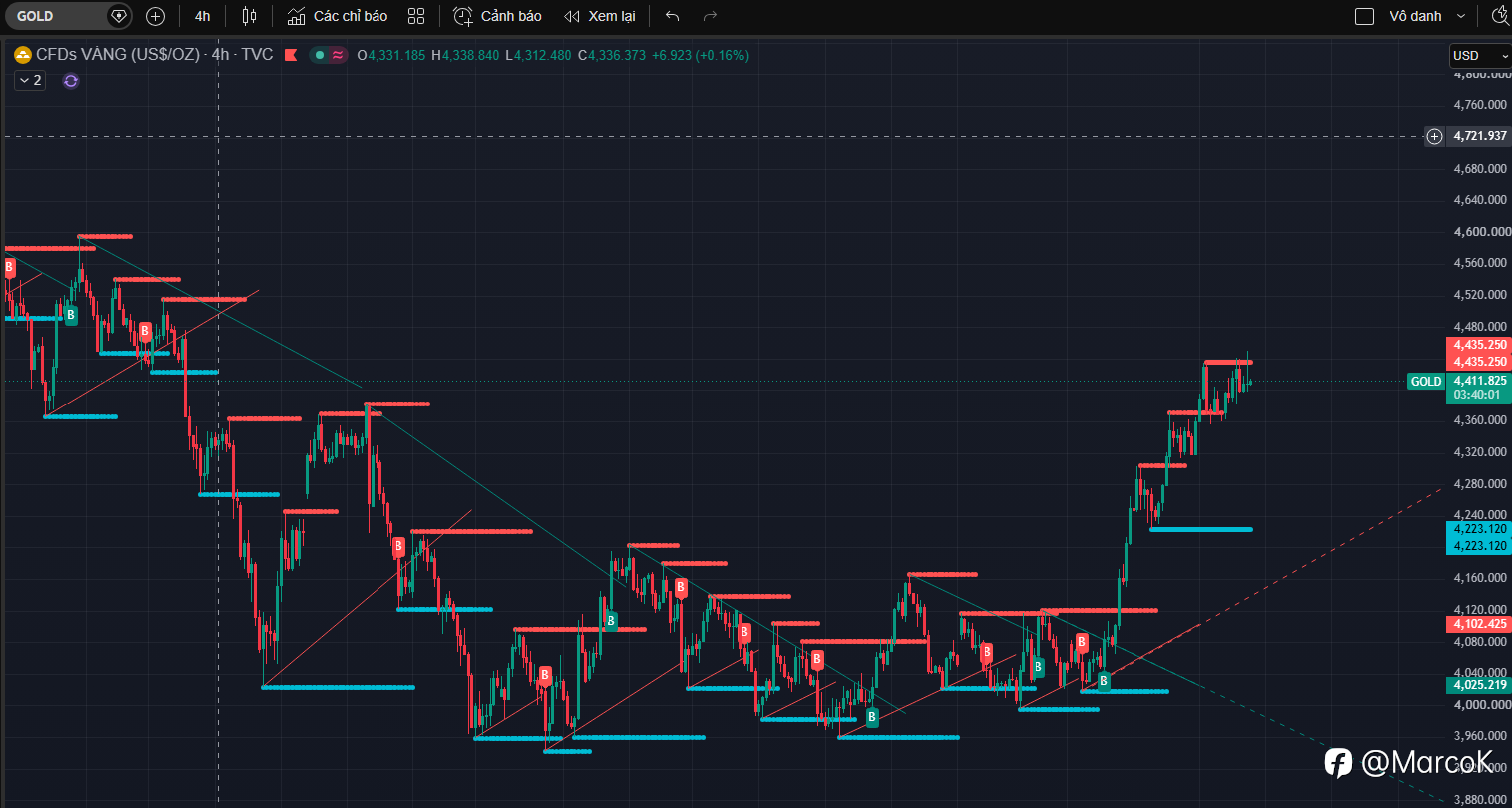Click the pink approximate-data icon

click(338, 55)
